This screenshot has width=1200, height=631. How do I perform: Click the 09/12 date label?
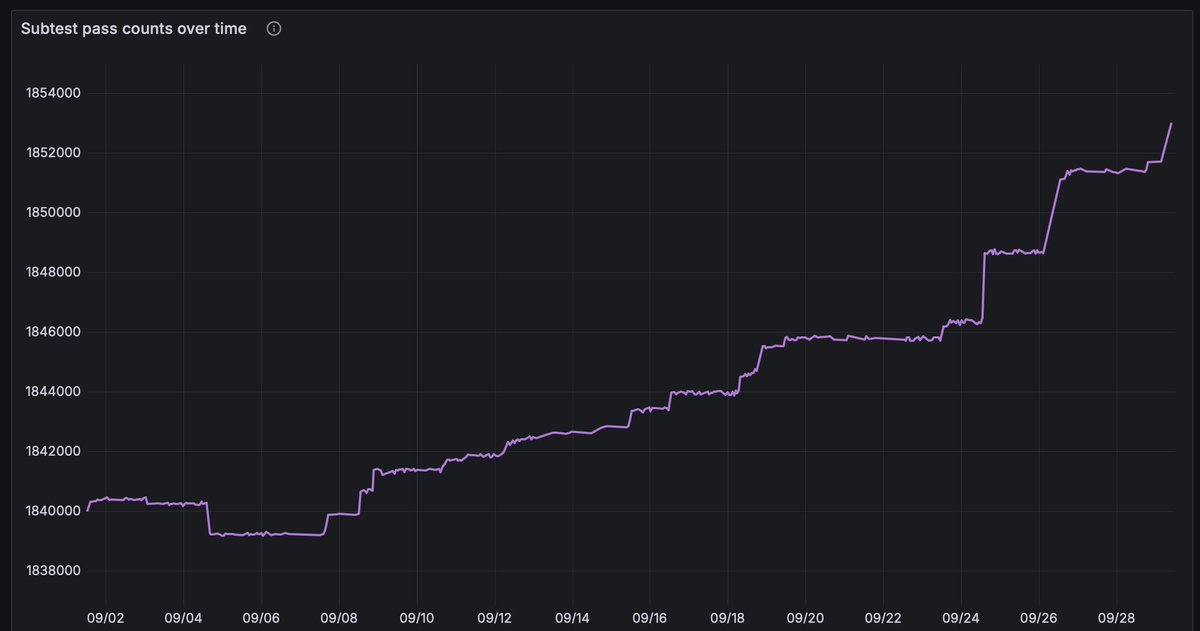(x=495, y=618)
